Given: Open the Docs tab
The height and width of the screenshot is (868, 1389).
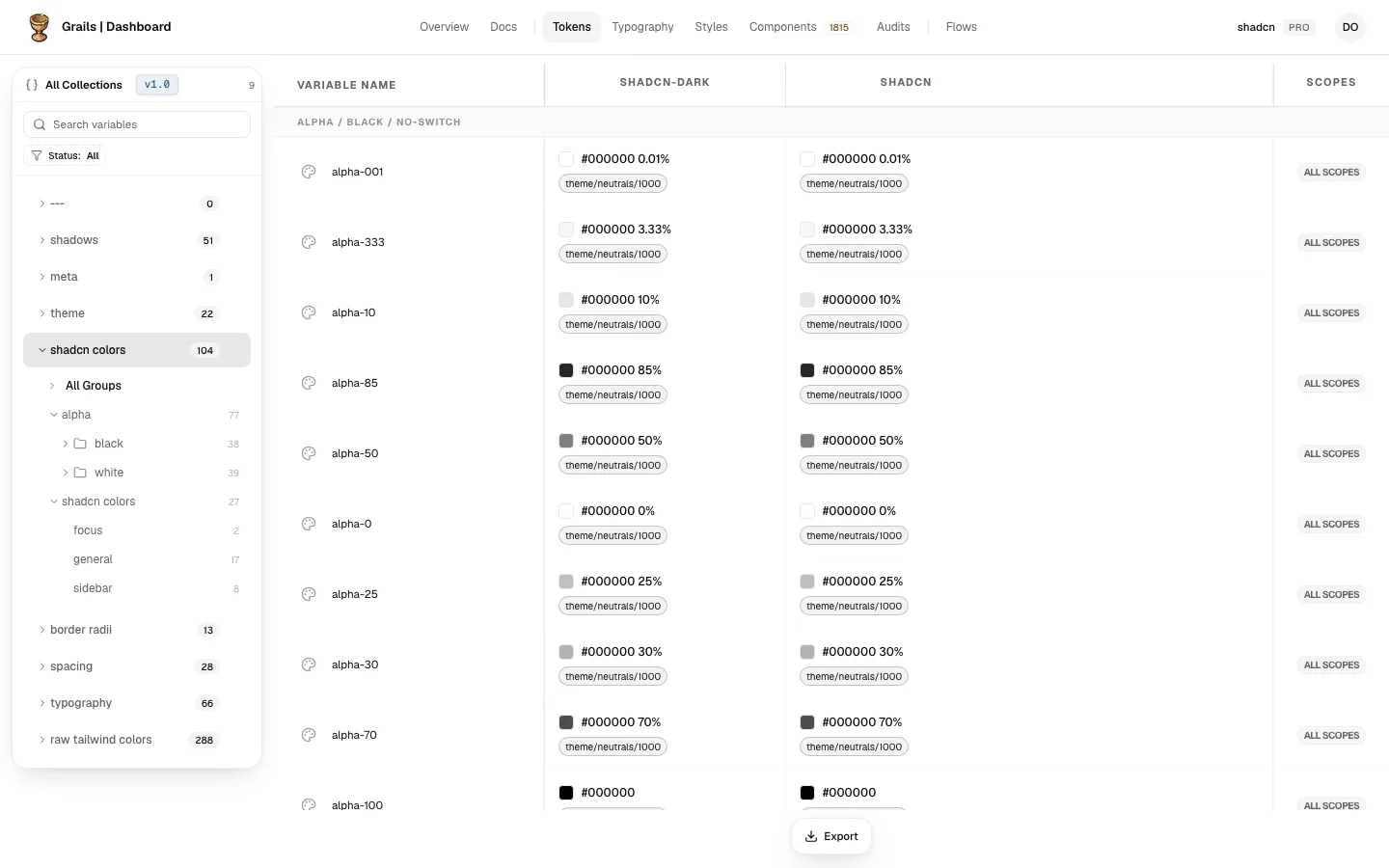Looking at the screenshot, I should [x=504, y=27].
